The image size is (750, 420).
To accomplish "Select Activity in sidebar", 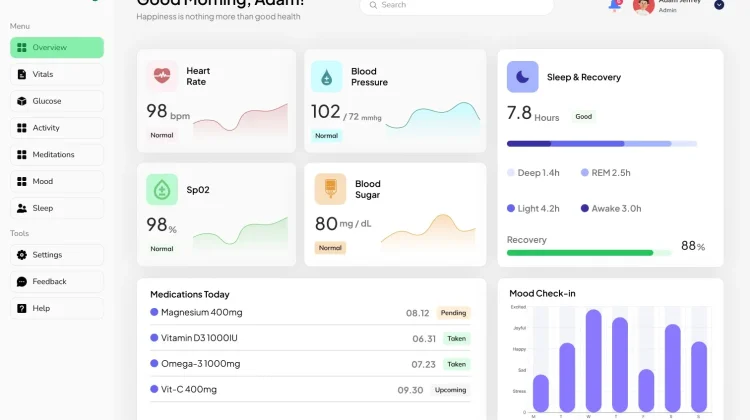I will click(57, 128).
